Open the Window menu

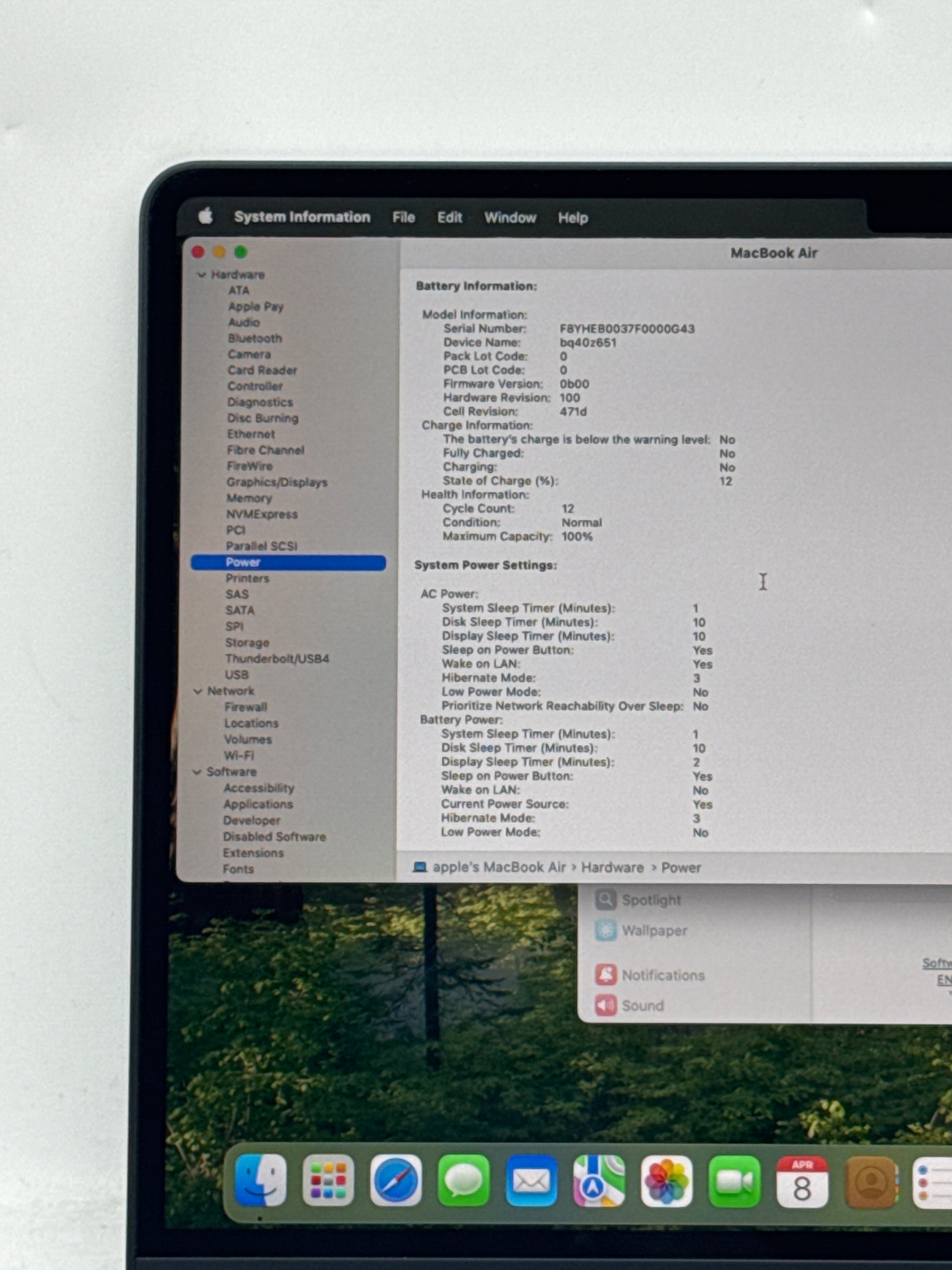tap(510, 218)
